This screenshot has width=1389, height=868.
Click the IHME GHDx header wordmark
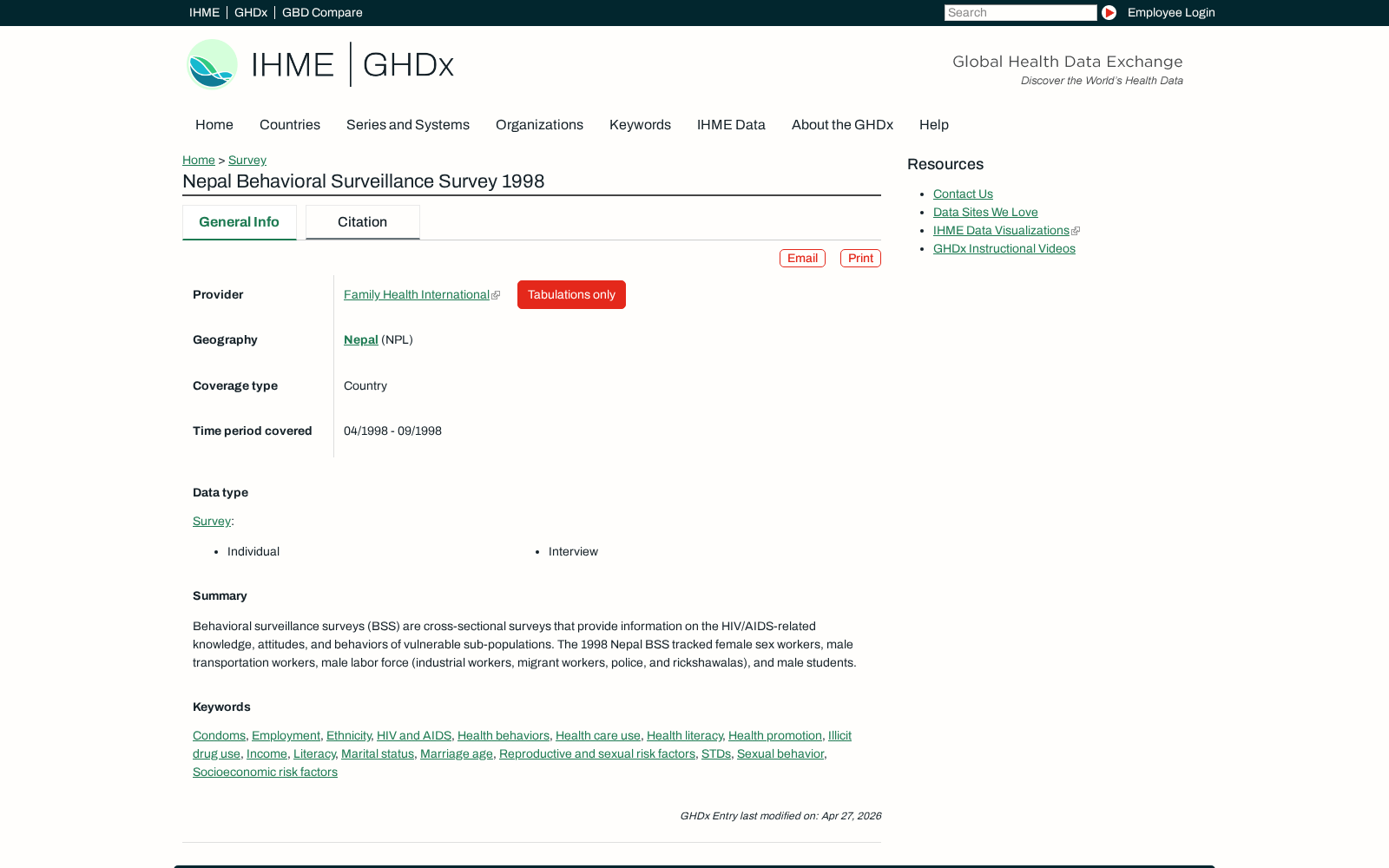pos(352,64)
